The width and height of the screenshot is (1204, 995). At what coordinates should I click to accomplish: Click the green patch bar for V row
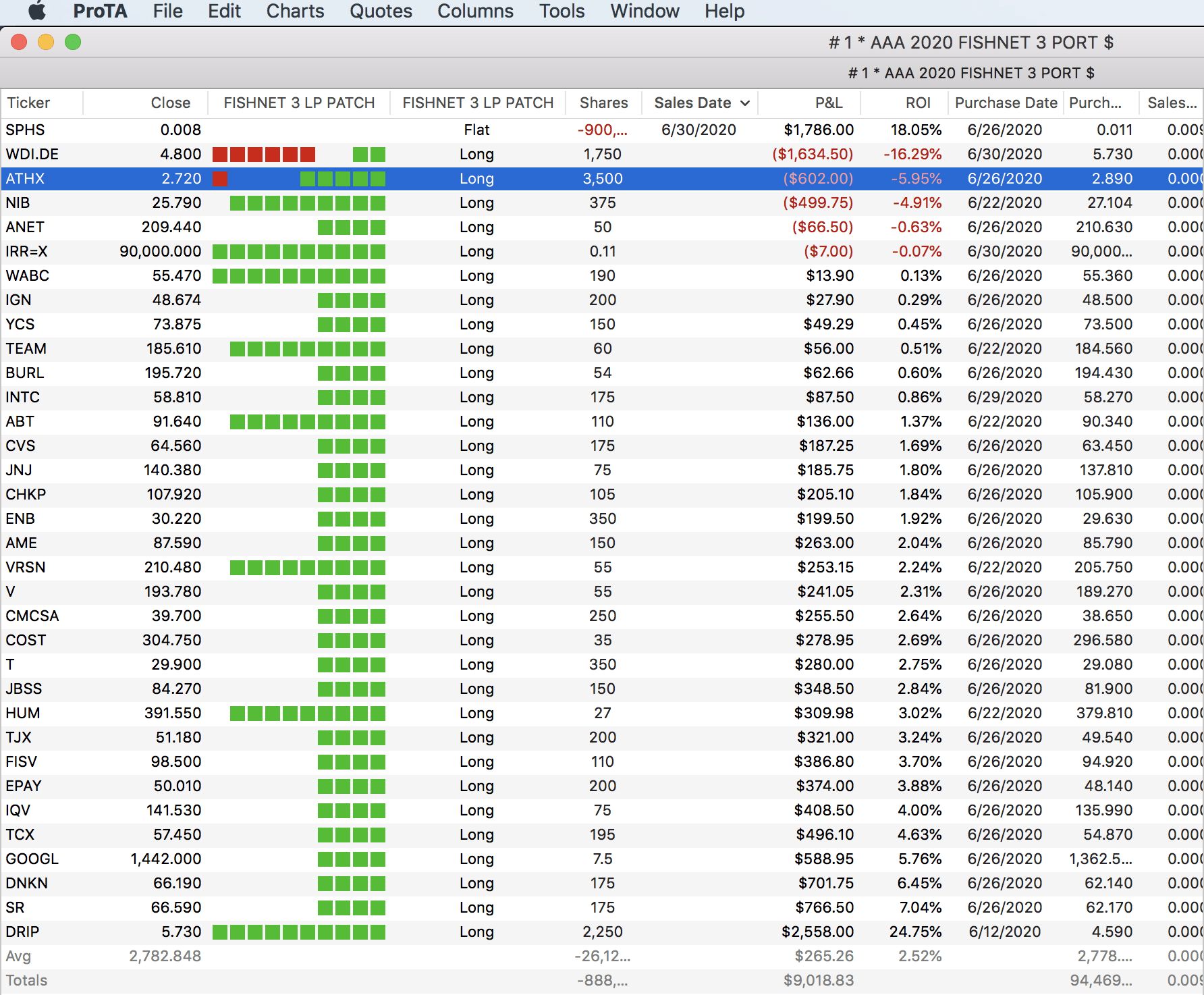tap(352, 592)
